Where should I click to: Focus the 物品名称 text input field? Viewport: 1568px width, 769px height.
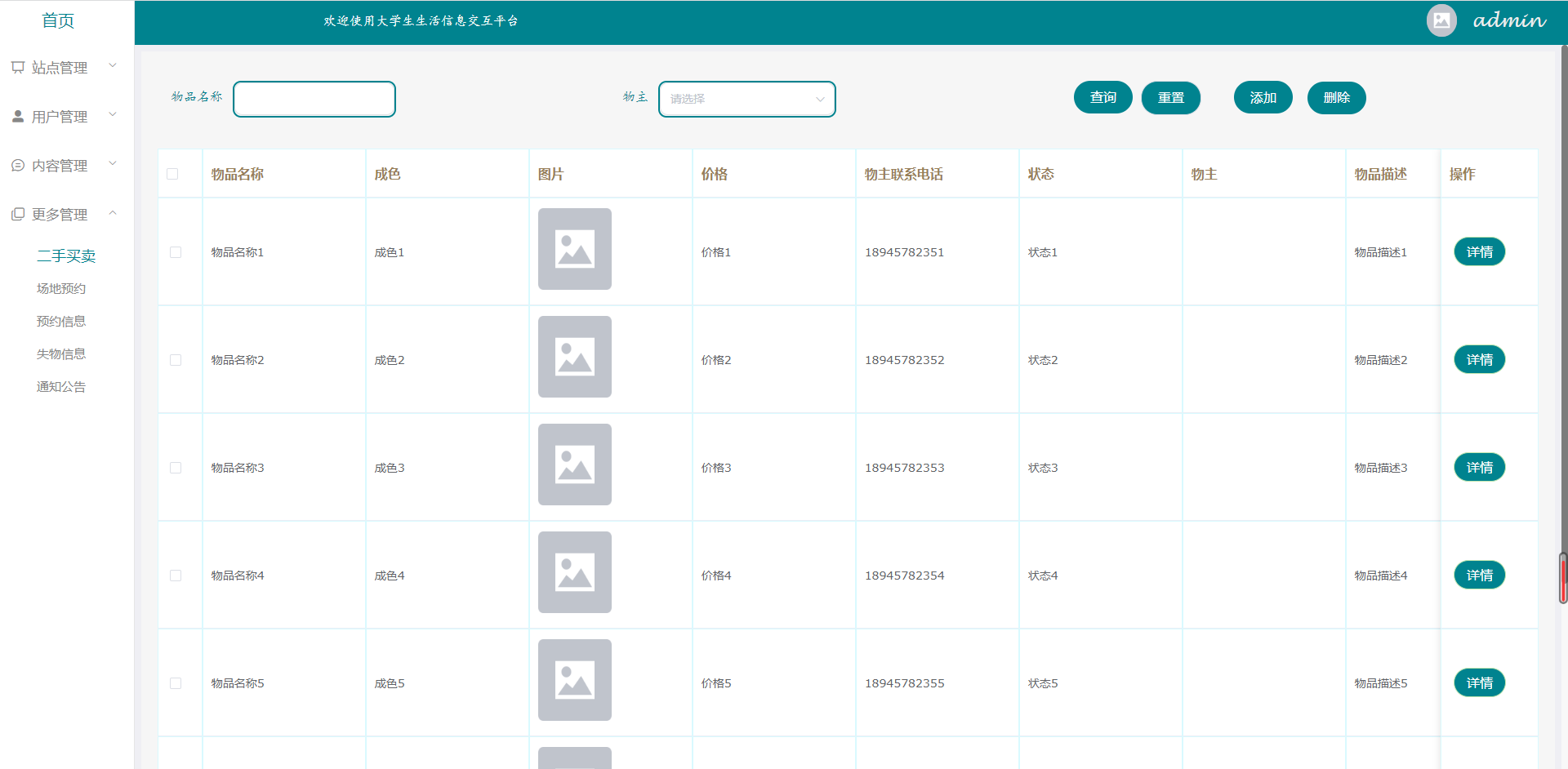coord(314,99)
